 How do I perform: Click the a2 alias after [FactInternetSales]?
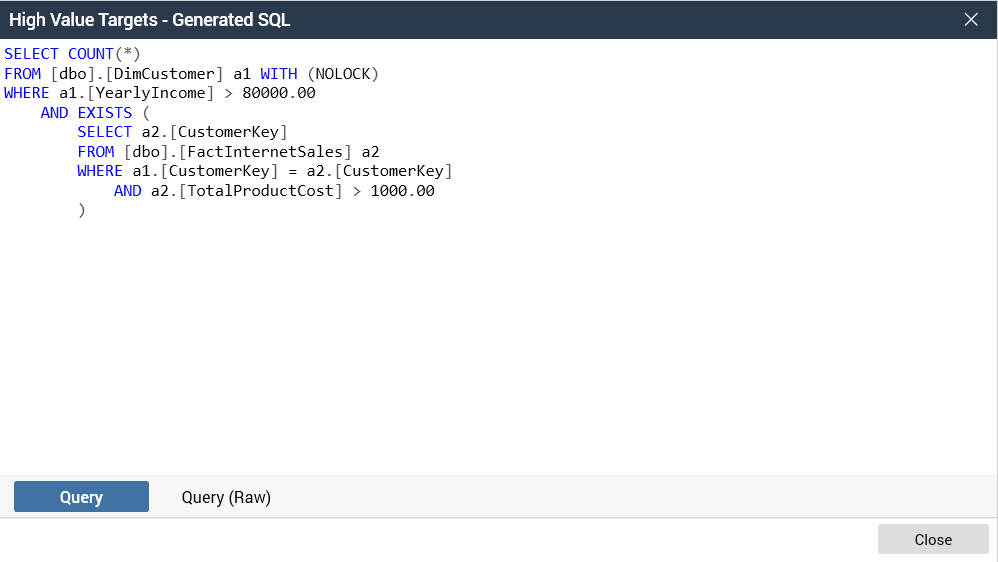[370, 152]
